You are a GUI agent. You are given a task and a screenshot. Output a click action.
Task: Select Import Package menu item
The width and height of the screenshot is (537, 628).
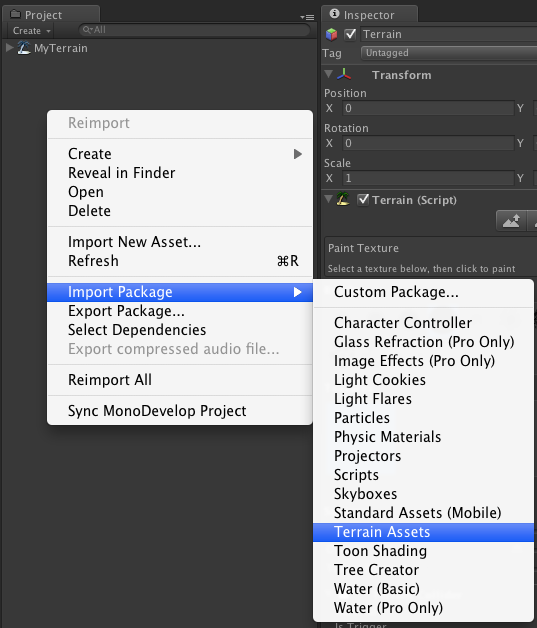[180, 292]
